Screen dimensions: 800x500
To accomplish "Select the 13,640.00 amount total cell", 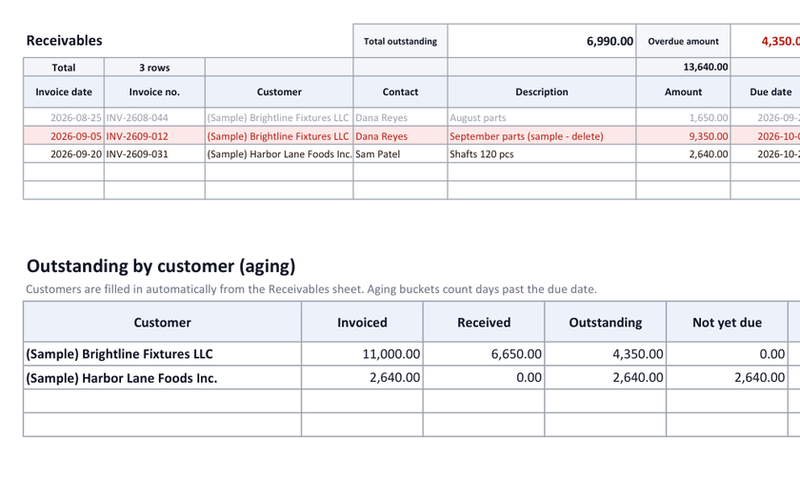I will (683, 67).
